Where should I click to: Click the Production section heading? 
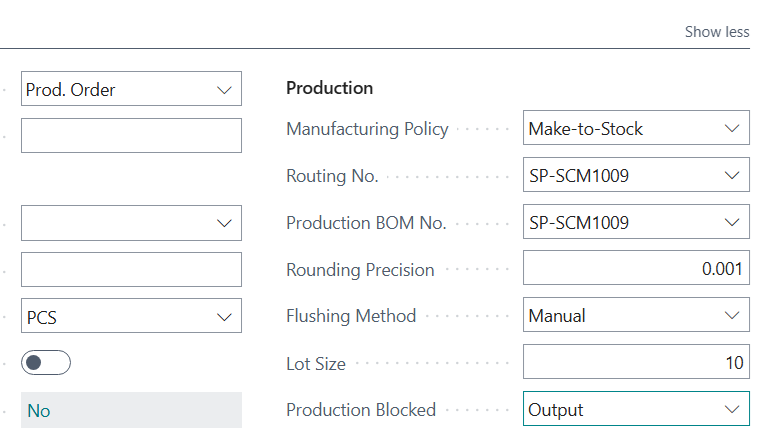pos(330,88)
